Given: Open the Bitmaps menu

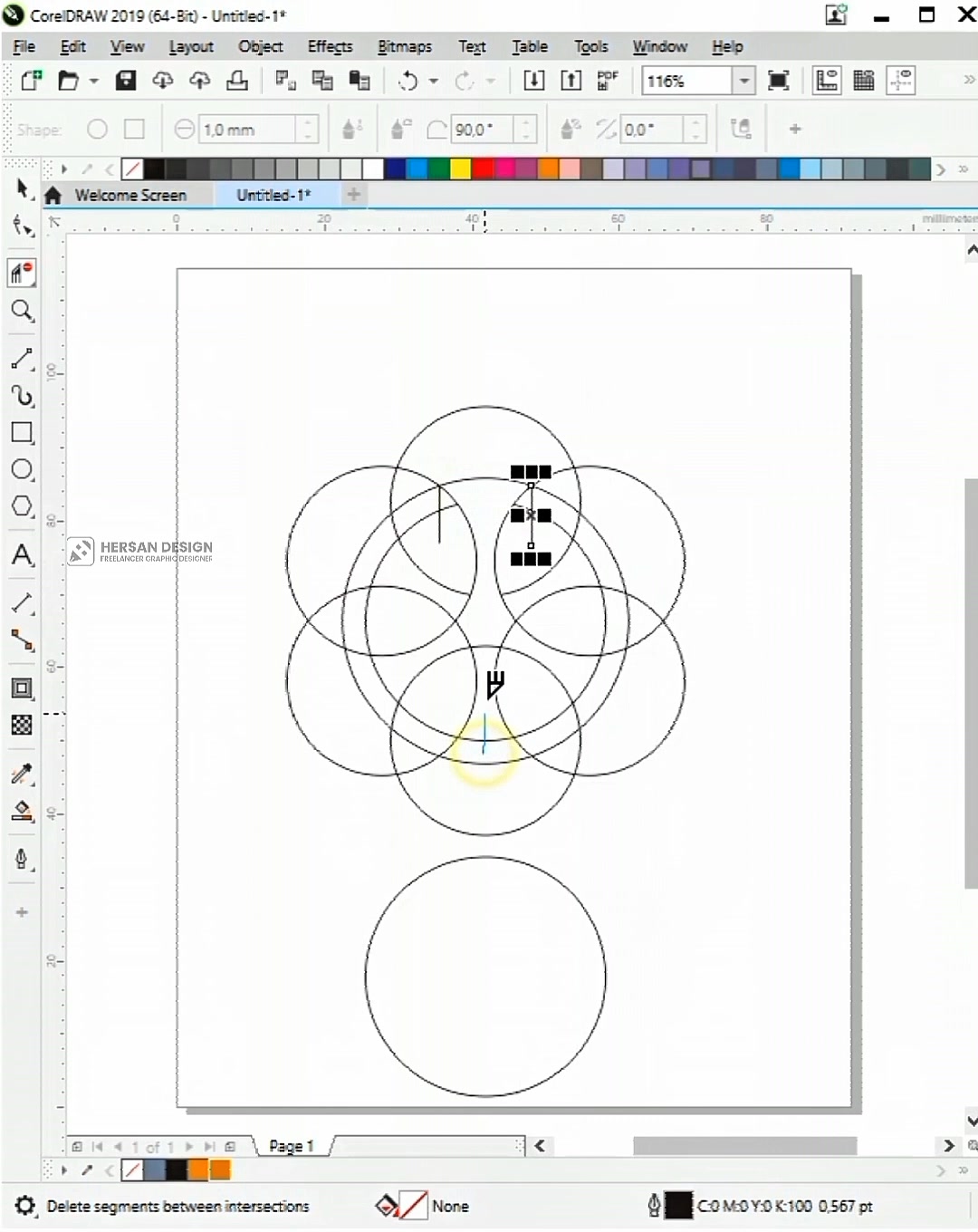Looking at the screenshot, I should (405, 46).
